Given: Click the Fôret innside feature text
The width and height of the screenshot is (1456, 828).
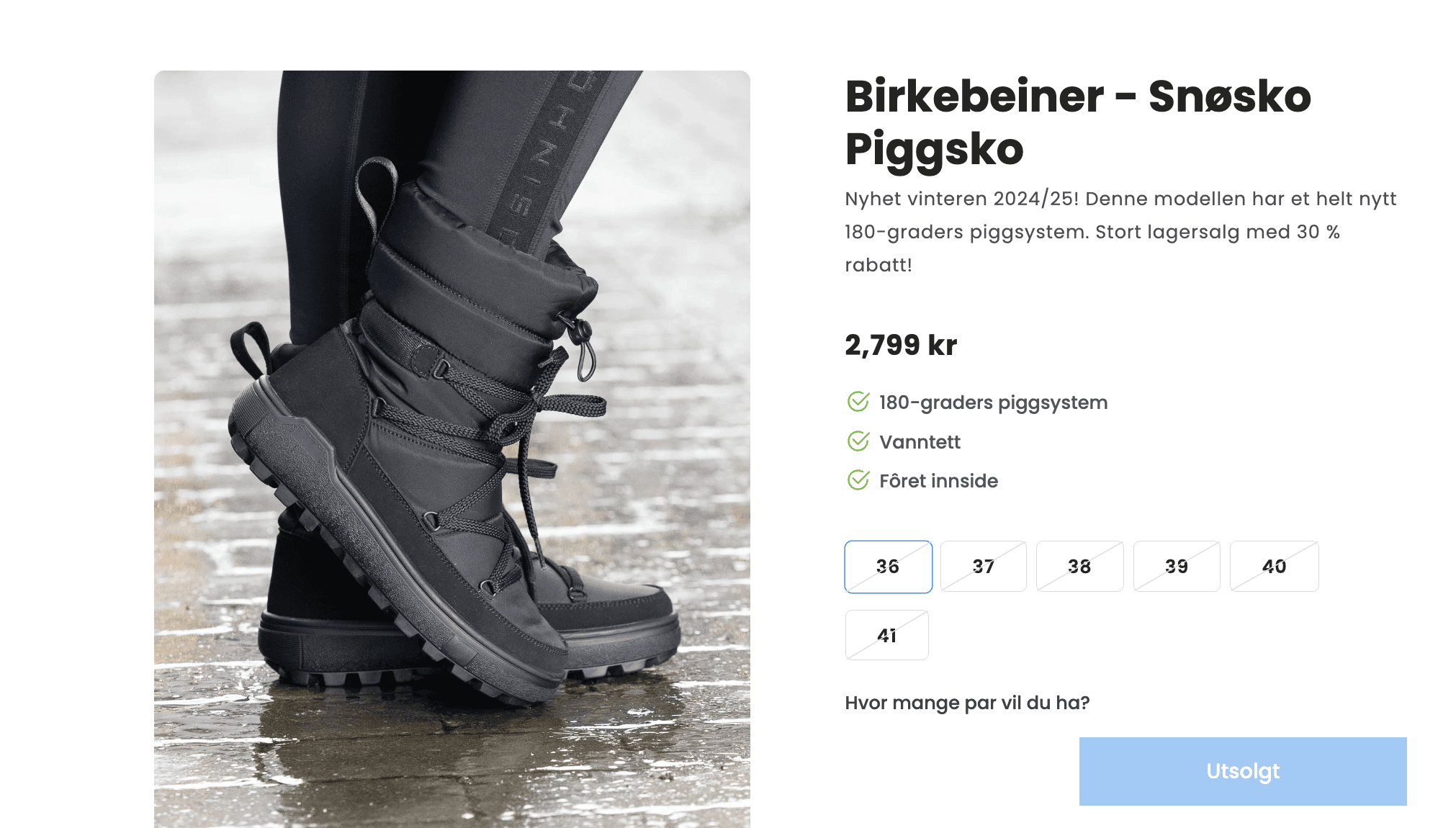Looking at the screenshot, I should coord(939,481).
